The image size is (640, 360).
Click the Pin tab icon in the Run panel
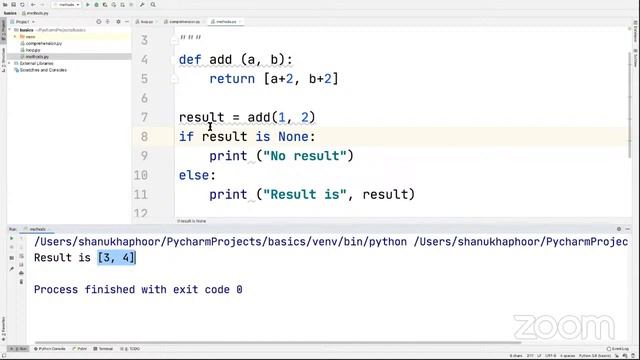(x=11, y=269)
